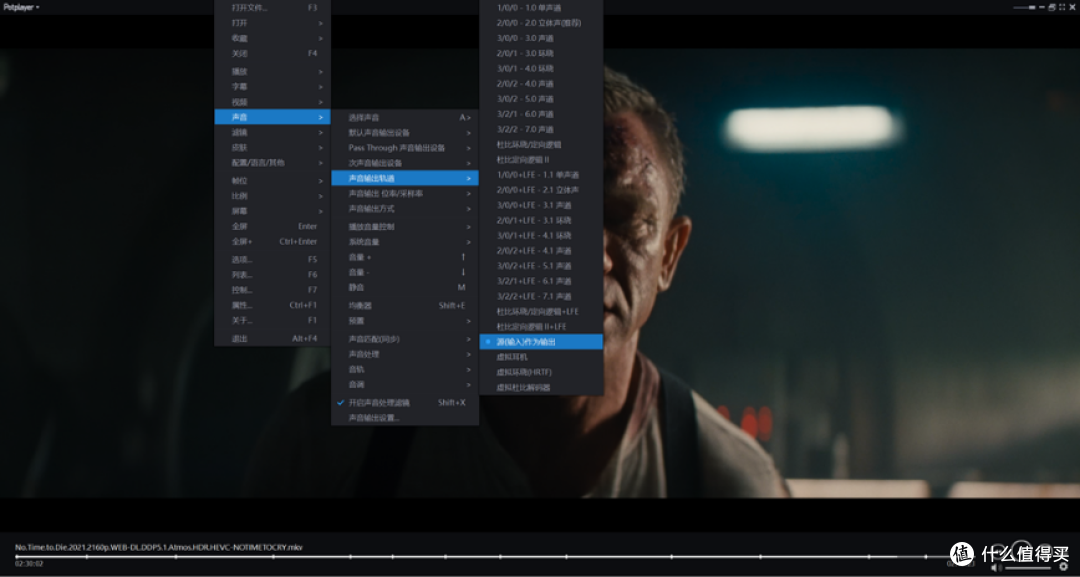1080x577 pixels.
Task: Choose 音量 + in the sound menu
Action: (x=404, y=257)
